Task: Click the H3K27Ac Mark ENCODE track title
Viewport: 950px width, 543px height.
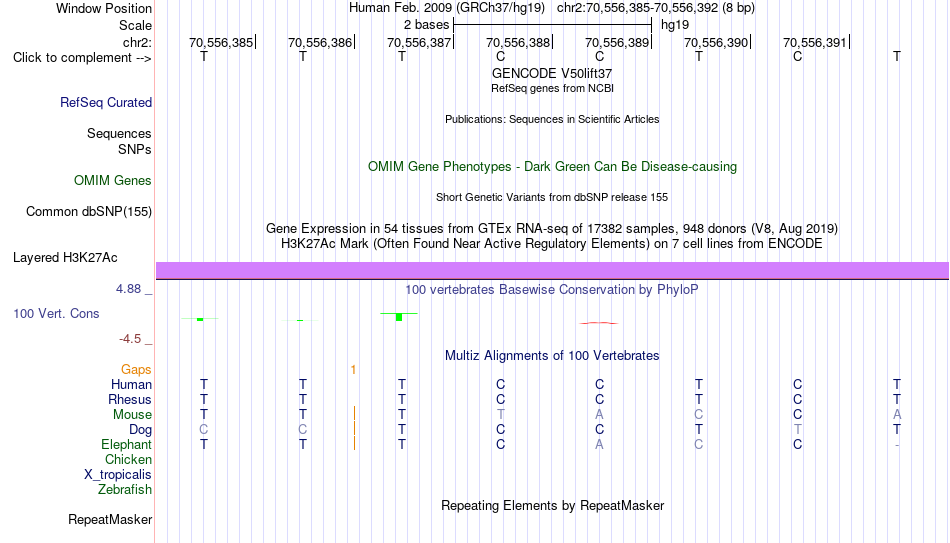Action: [552, 244]
